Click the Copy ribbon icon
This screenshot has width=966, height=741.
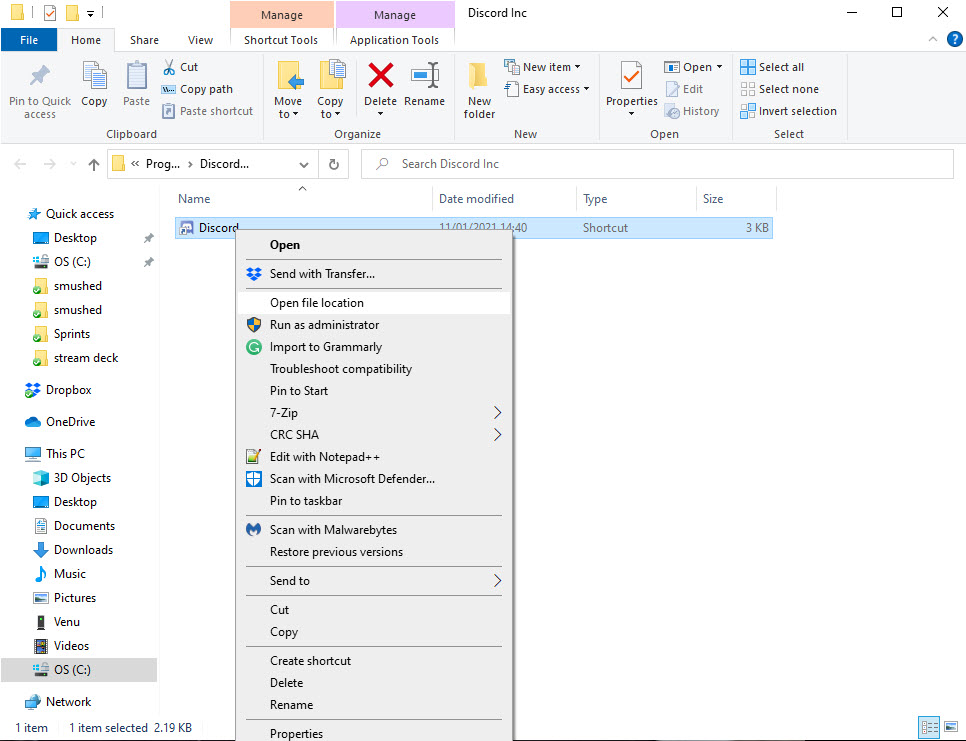coord(94,76)
